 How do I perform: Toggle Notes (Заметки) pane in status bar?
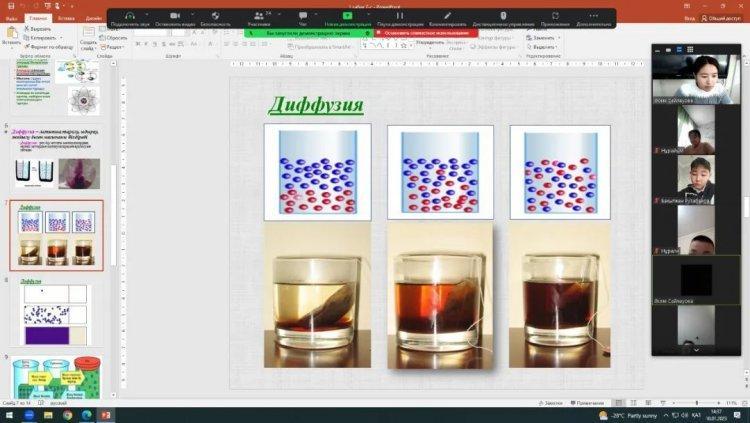pos(551,403)
